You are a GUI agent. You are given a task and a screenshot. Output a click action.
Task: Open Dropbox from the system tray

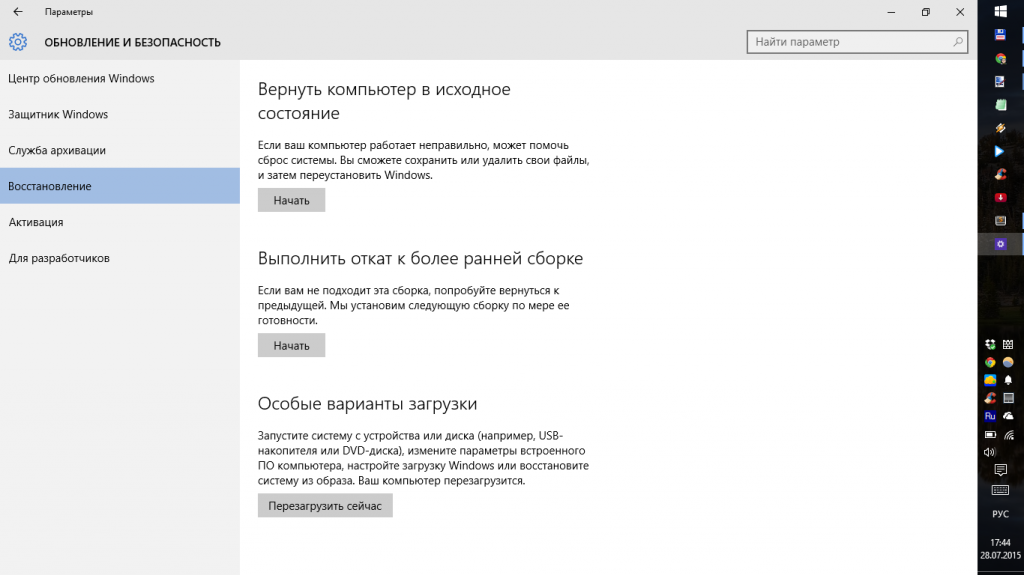click(990, 344)
